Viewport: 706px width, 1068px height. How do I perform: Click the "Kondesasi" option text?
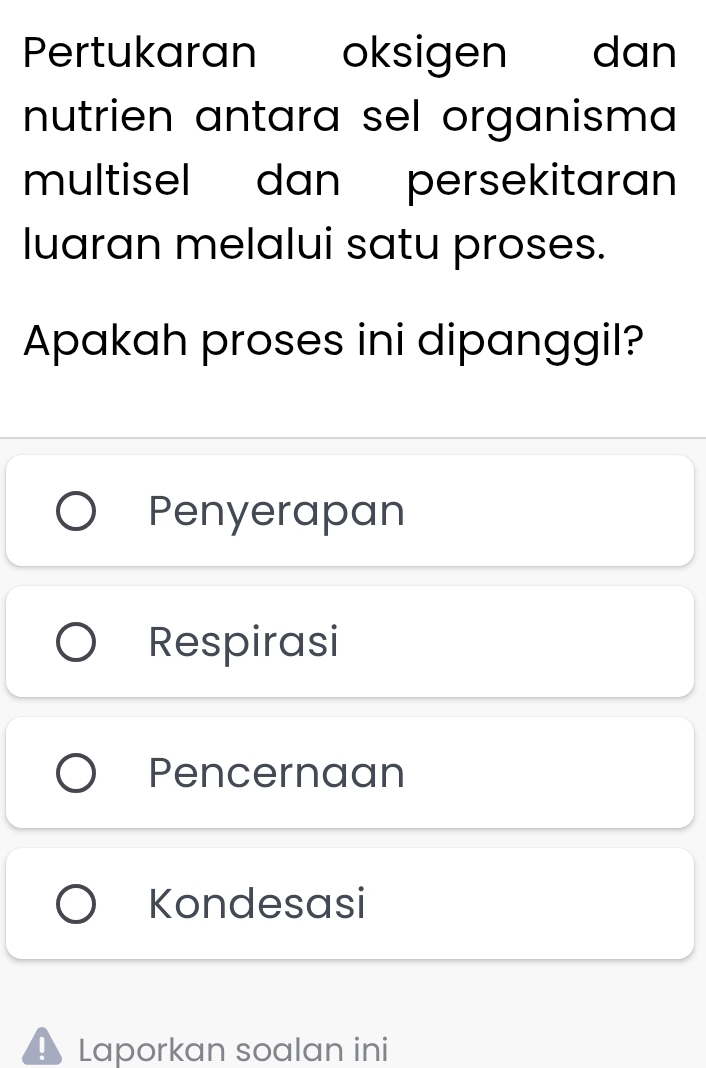(257, 904)
